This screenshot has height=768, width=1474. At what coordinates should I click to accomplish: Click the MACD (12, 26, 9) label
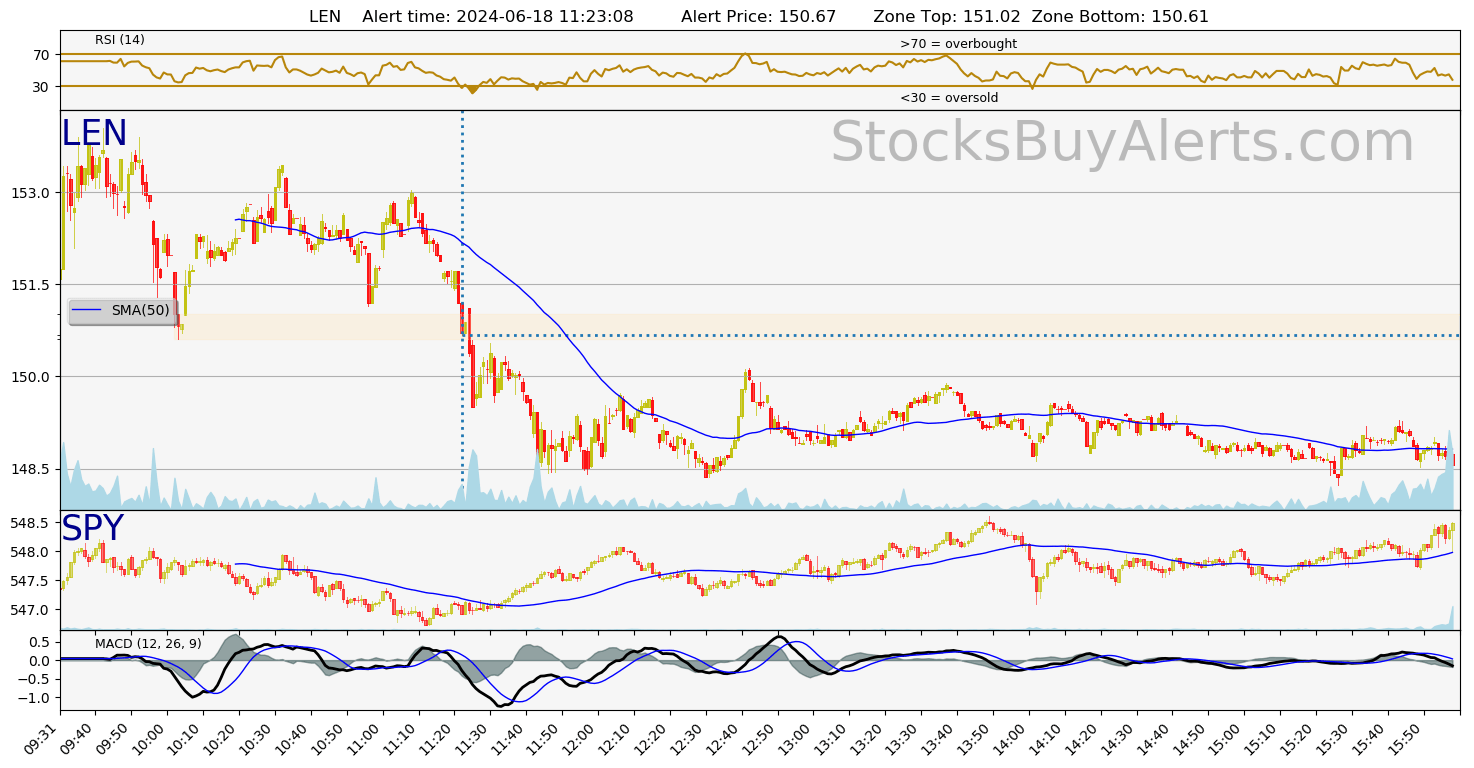pyautogui.click(x=148, y=644)
